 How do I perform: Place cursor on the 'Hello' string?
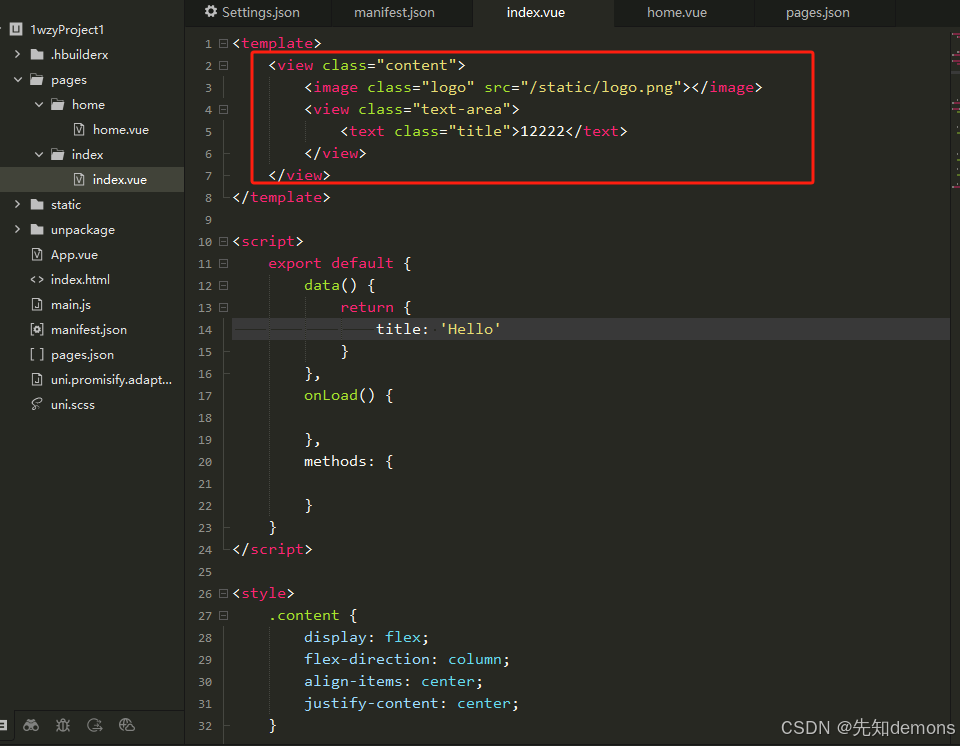point(470,330)
